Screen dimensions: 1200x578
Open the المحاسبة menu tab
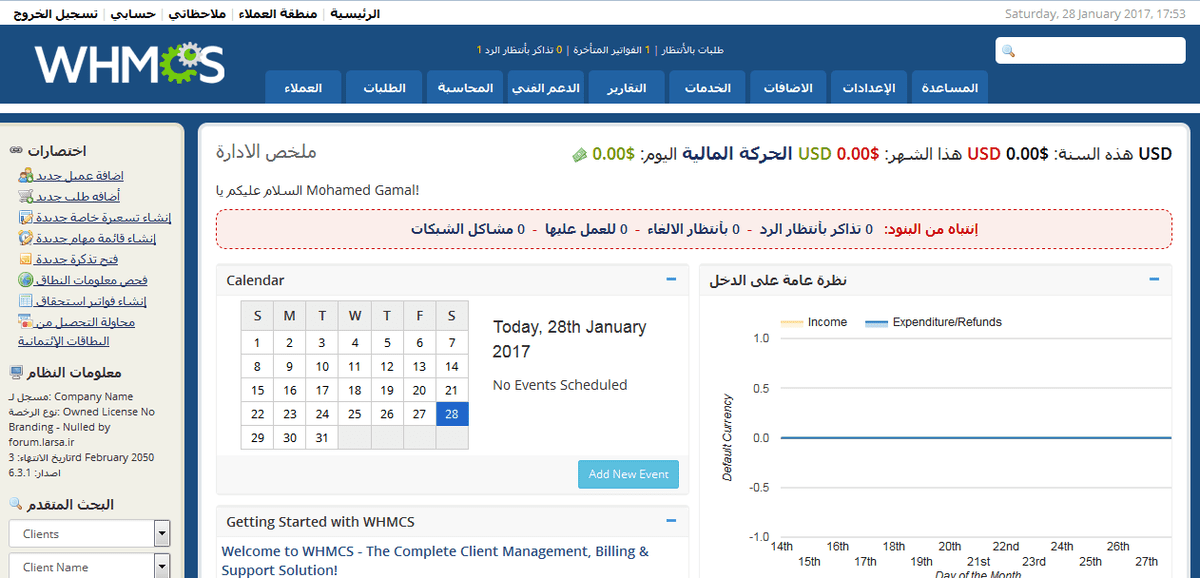465,87
